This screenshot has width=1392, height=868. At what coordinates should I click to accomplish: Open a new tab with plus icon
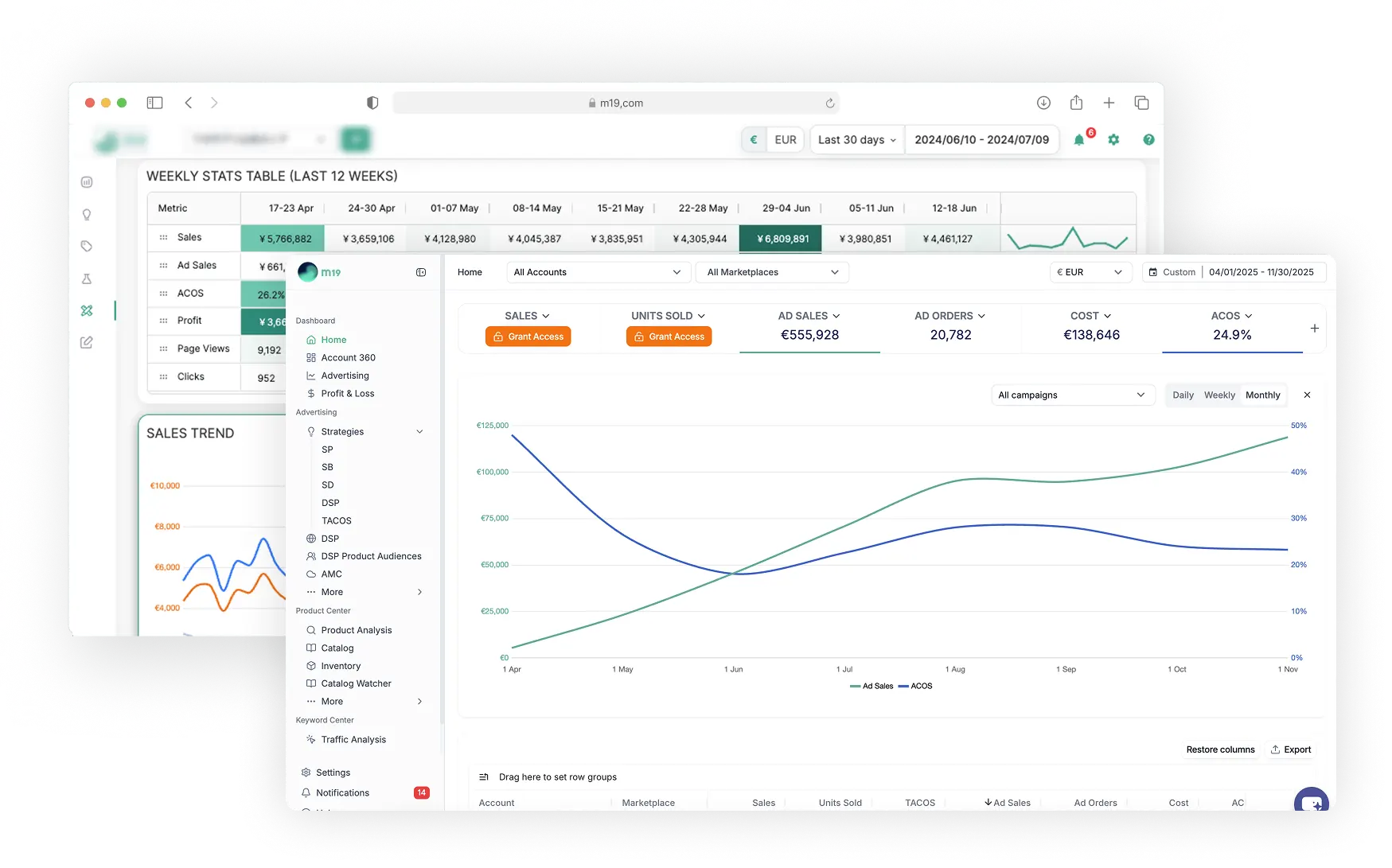point(1109,103)
